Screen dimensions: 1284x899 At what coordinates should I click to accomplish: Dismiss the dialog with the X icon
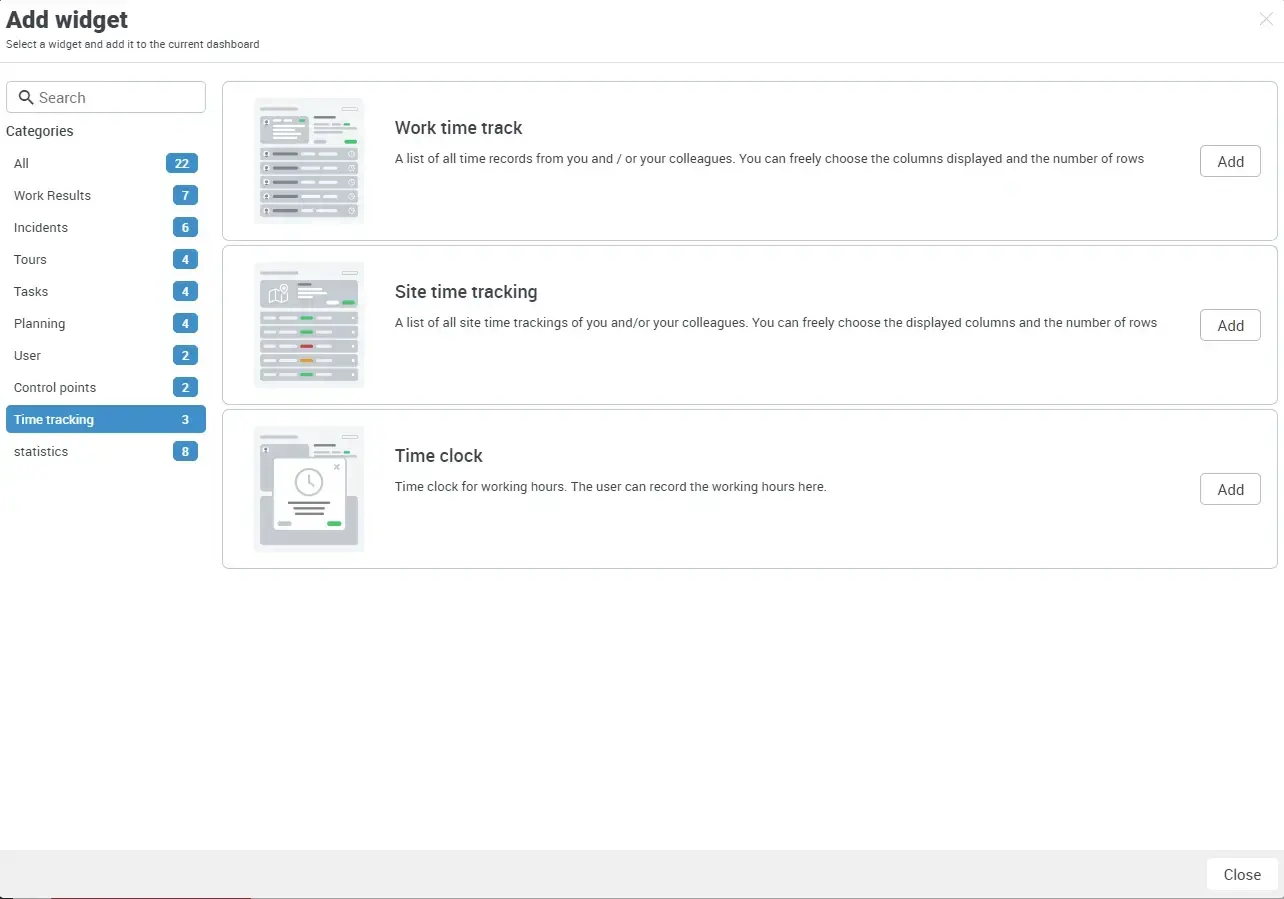click(x=1266, y=19)
